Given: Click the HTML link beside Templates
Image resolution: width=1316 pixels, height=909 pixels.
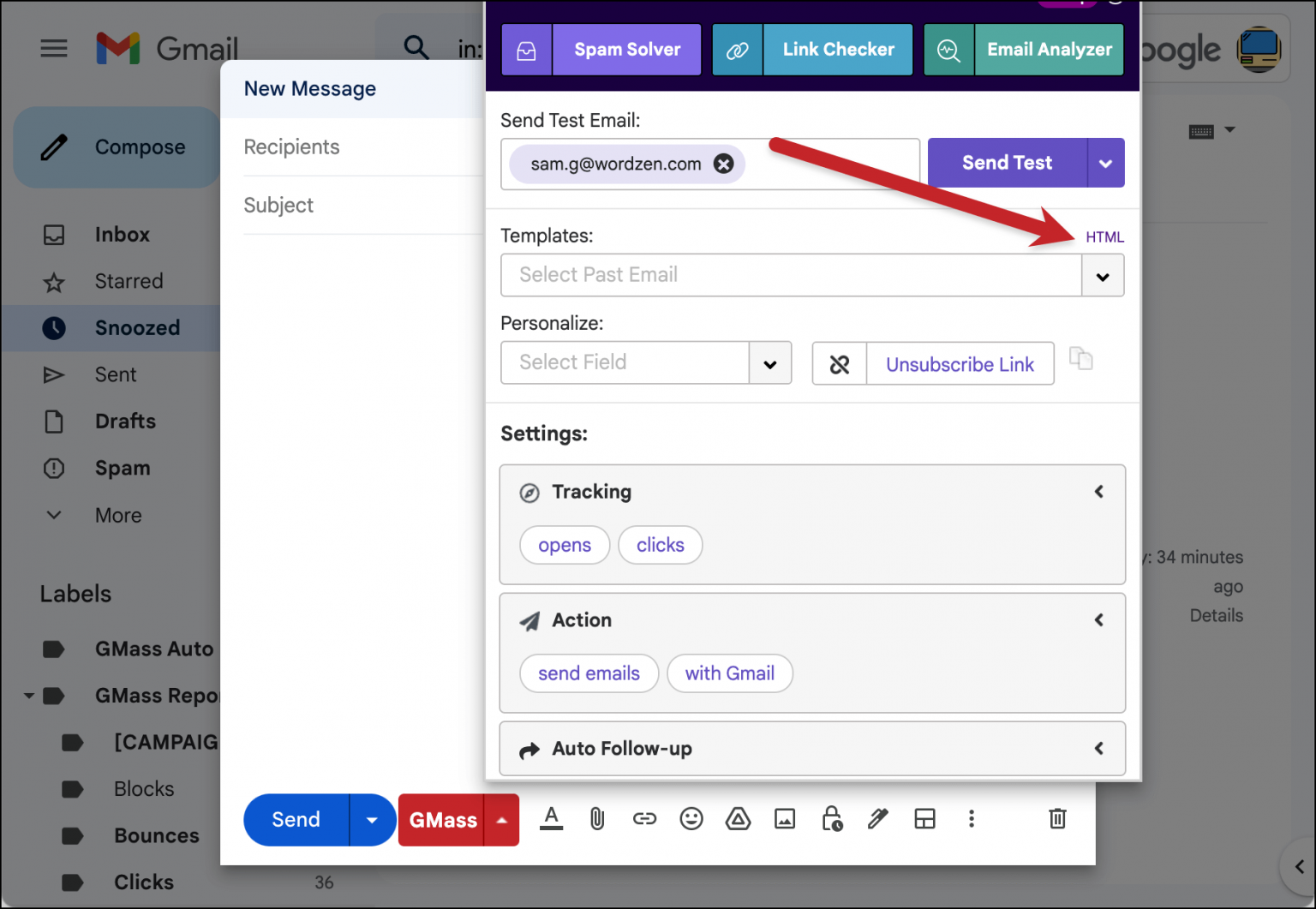Looking at the screenshot, I should [x=1104, y=236].
